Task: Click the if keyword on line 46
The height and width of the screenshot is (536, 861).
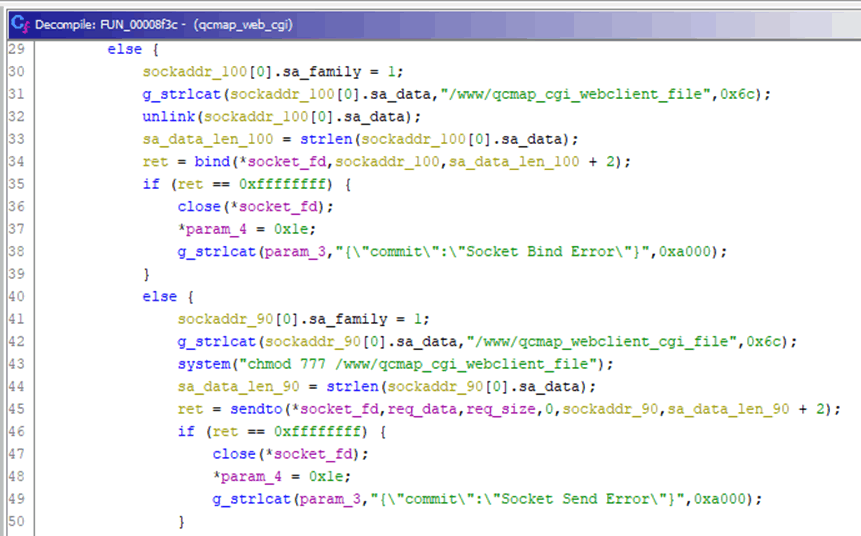Action: [186, 432]
